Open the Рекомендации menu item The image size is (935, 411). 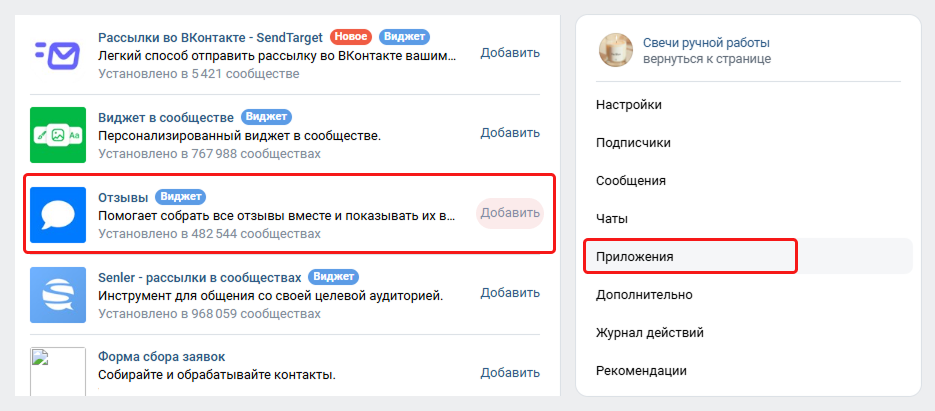click(641, 370)
